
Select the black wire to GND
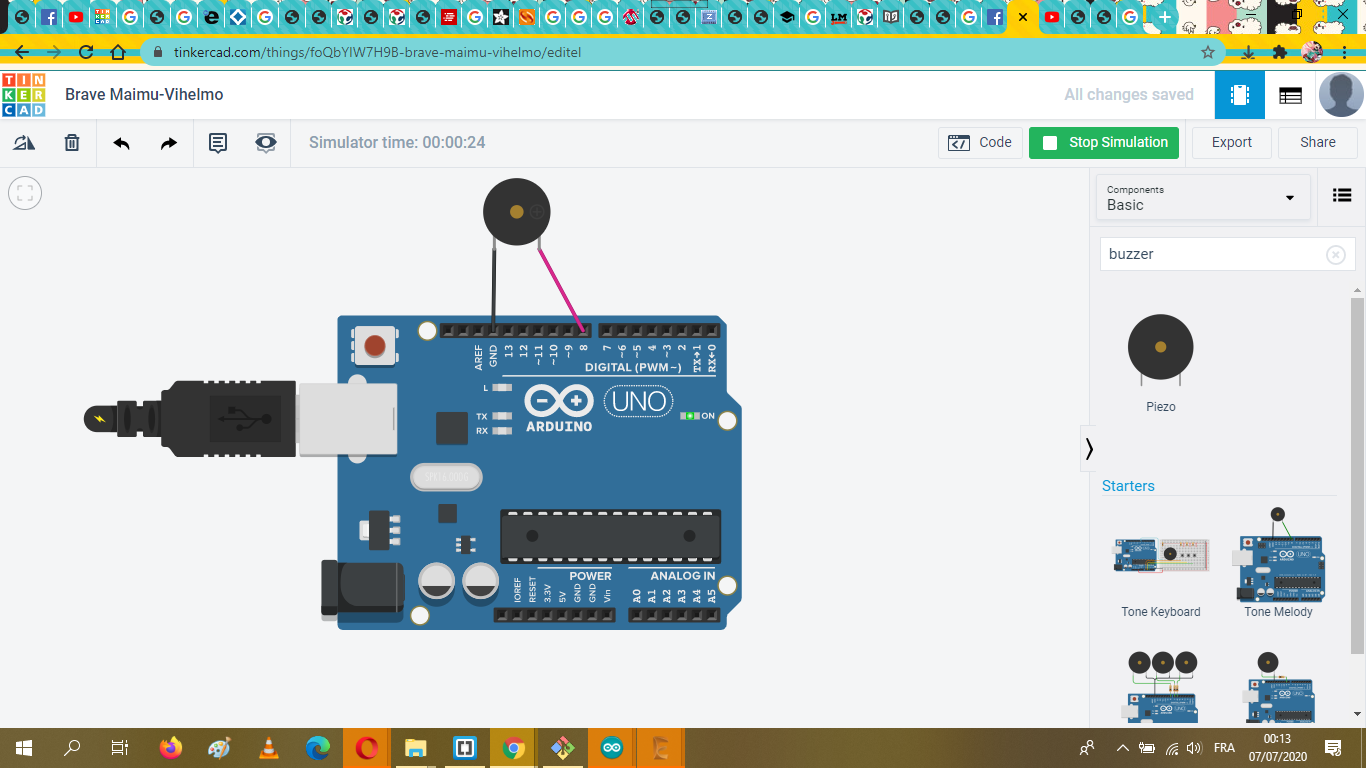[x=493, y=288]
